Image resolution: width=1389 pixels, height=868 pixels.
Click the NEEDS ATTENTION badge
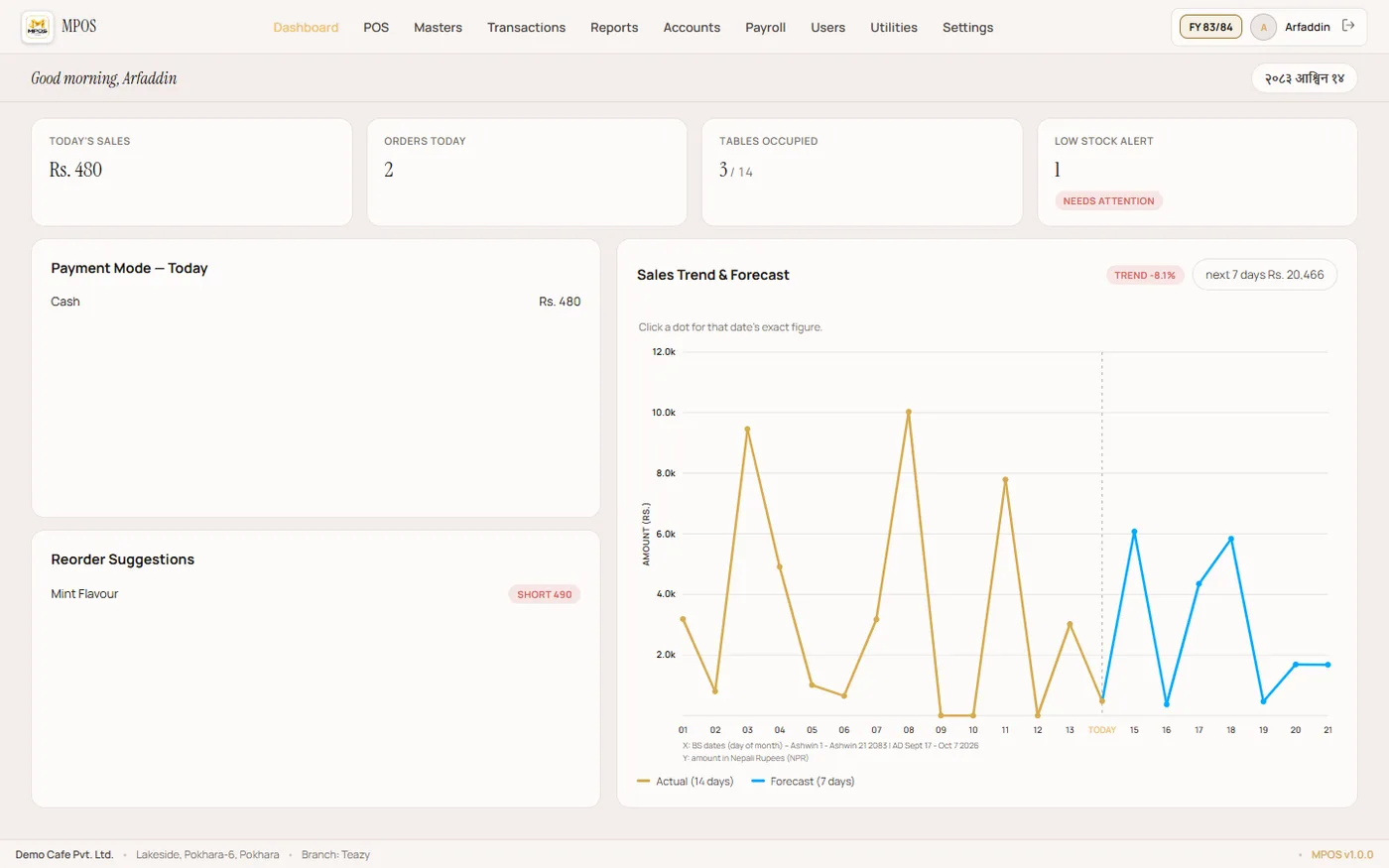tap(1108, 201)
